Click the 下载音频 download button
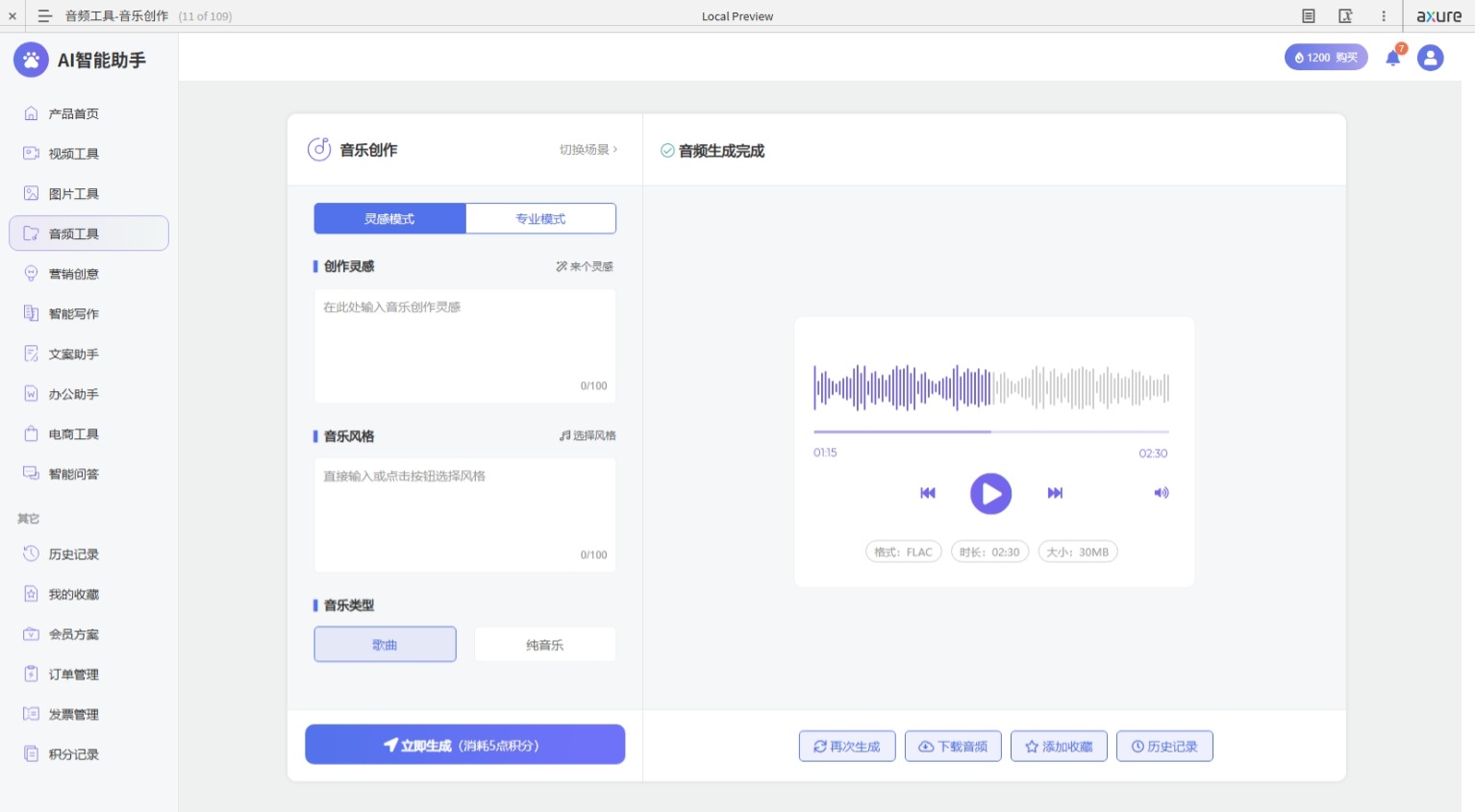This screenshot has width=1475, height=812. click(x=953, y=747)
